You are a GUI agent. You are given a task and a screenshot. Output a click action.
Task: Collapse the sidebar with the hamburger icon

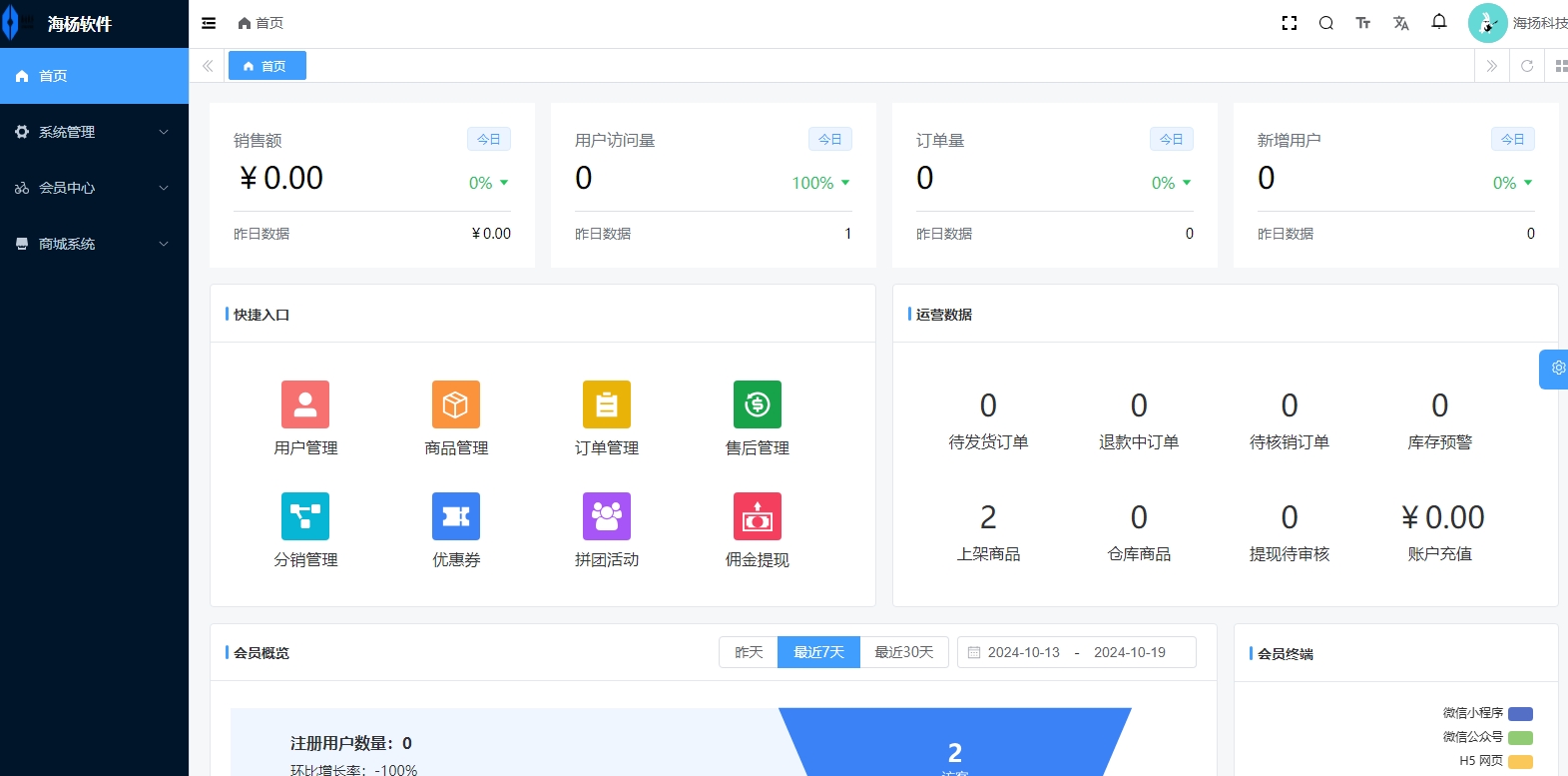click(209, 23)
